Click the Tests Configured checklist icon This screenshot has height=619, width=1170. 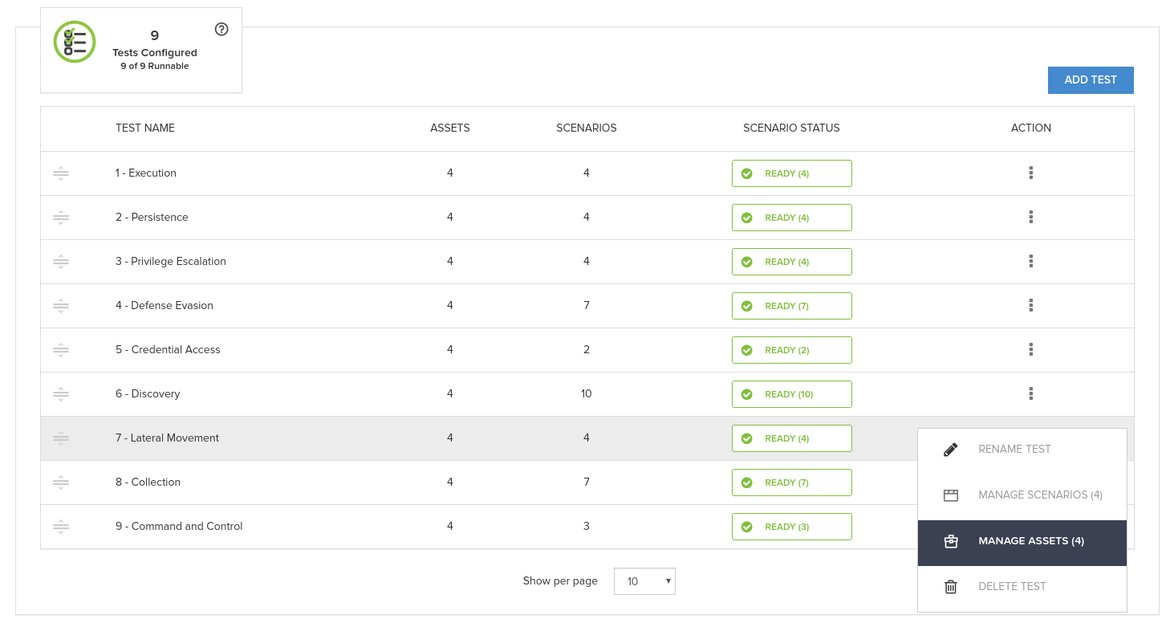coord(75,42)
